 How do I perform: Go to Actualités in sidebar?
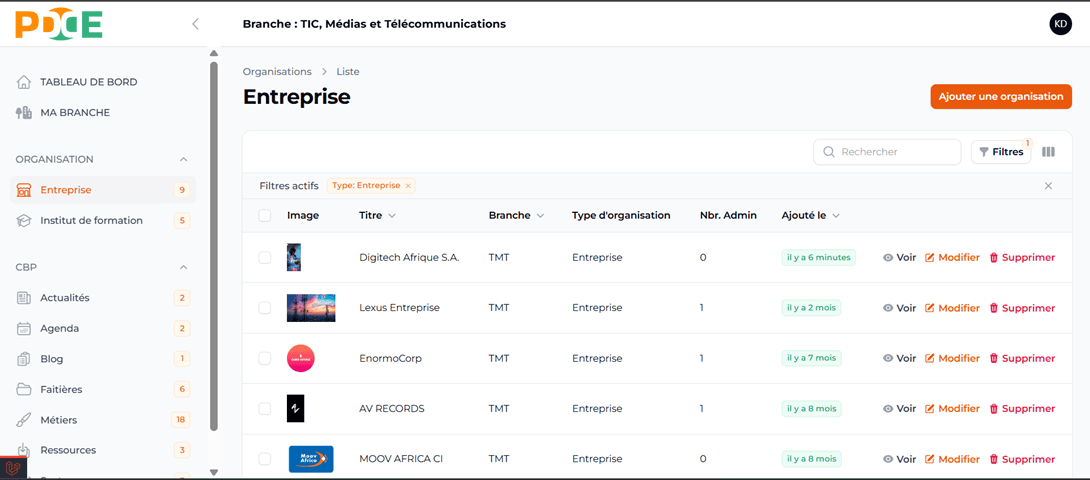(65, 297)
